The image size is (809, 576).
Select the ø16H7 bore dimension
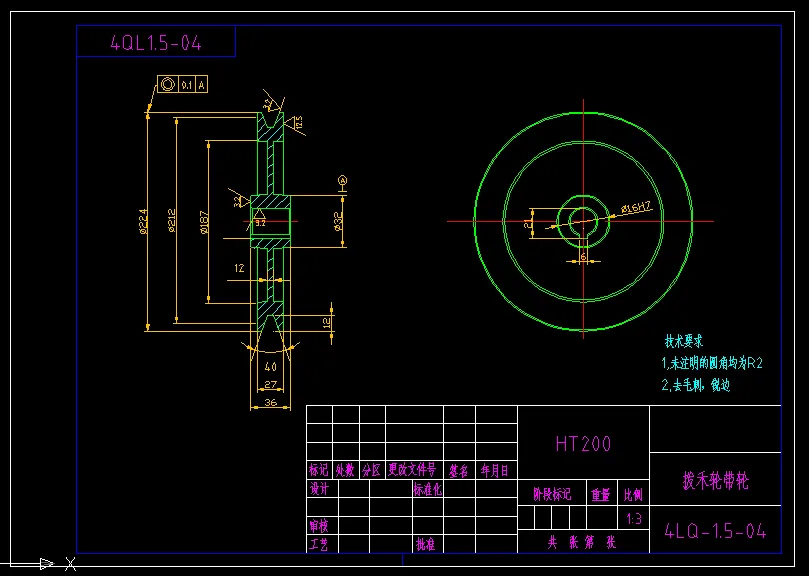click(637, 208)
